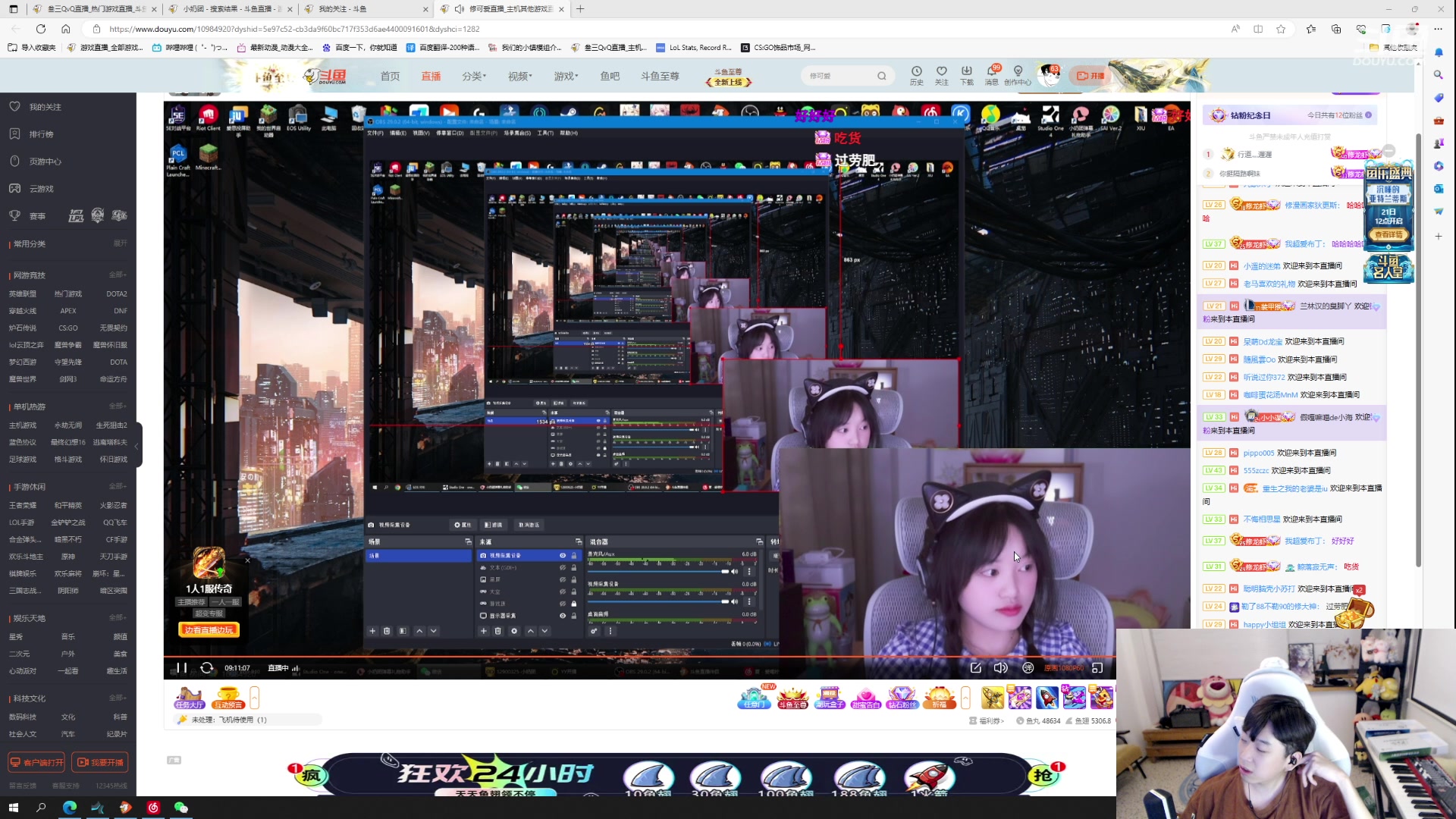1456x819 pixels.
Task: Click the 我要开播 button in sidebar
Action: click(100, 762)
